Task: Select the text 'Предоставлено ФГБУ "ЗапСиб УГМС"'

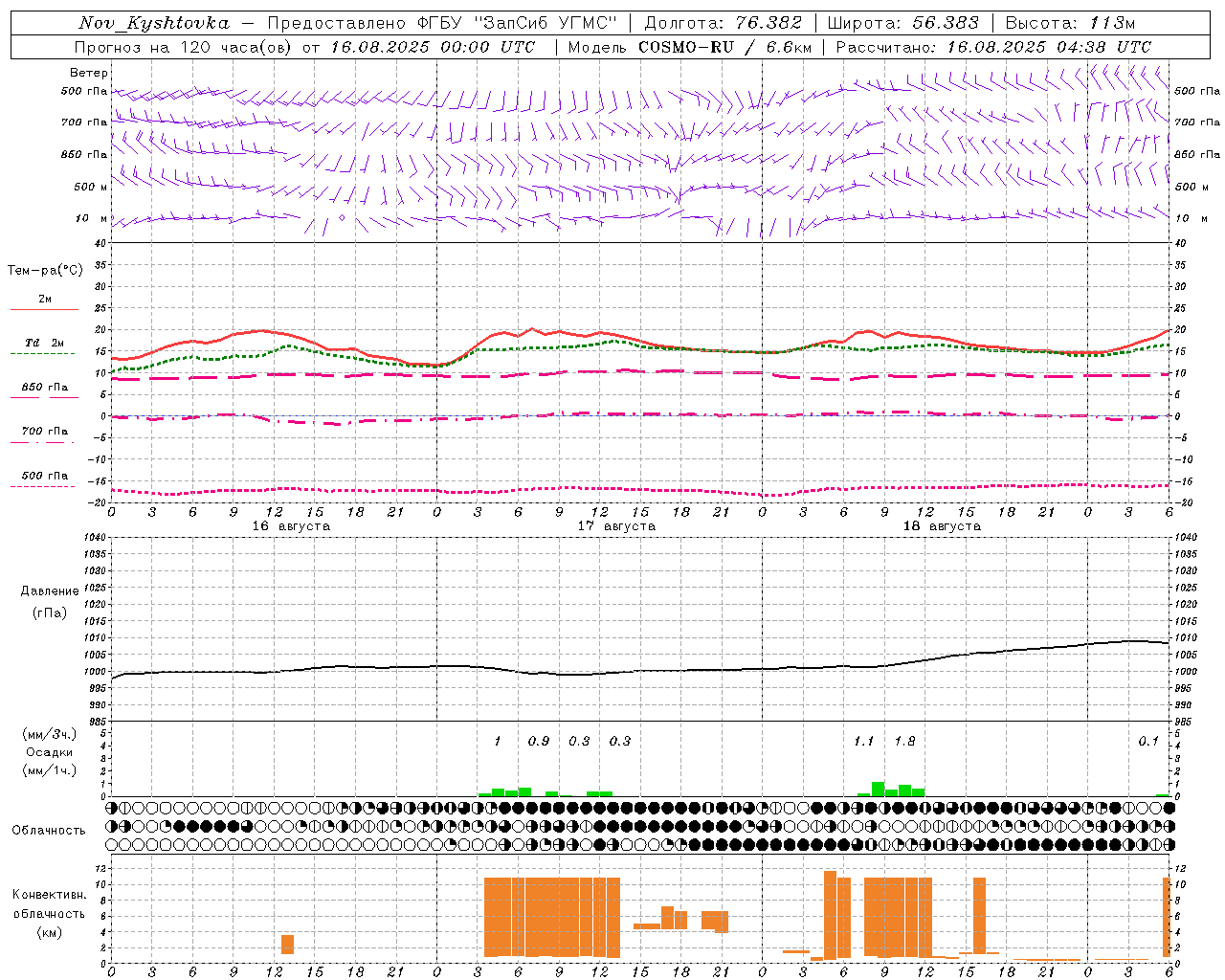Action: point(442,23)
